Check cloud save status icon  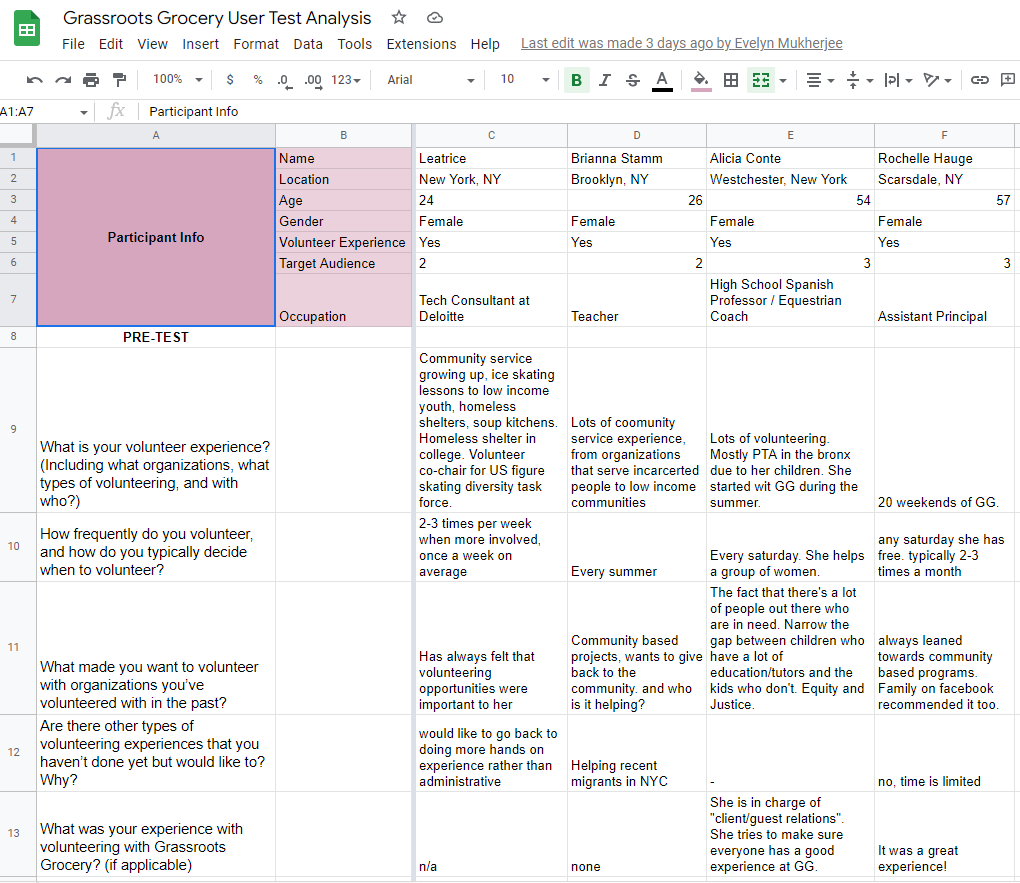(435, 18)
